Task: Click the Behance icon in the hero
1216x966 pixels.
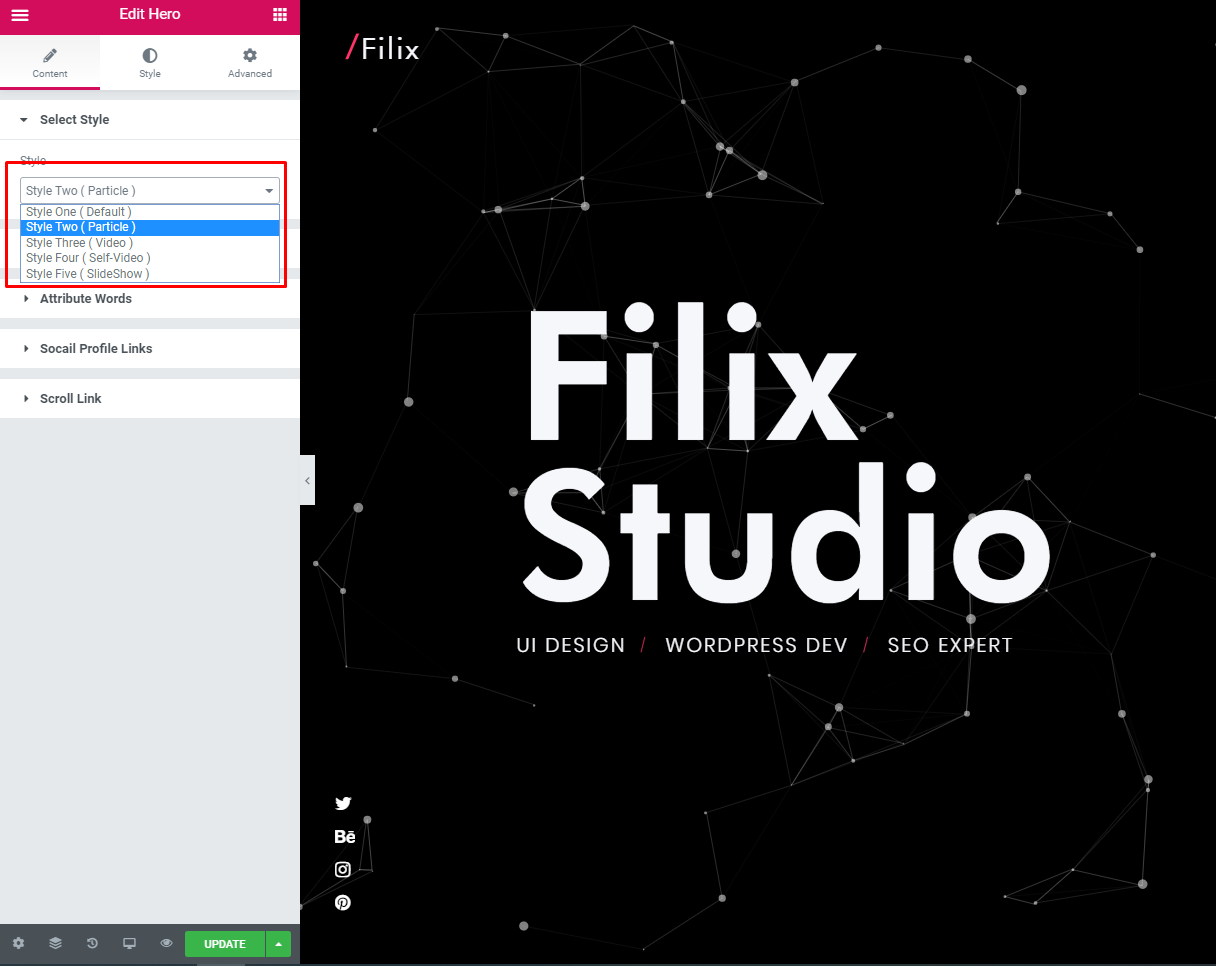Action: (x=344, y=836)
